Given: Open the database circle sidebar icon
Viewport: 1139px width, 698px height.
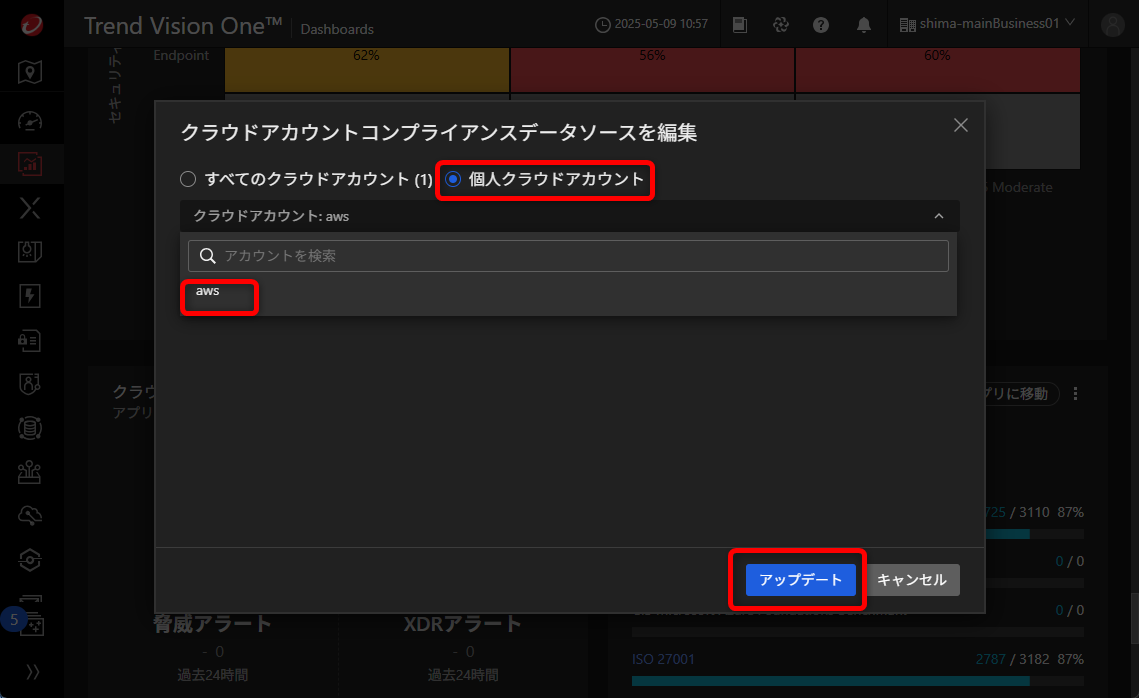Looking at the screenshot, I should pyautogui.click(x=30, y=428).
